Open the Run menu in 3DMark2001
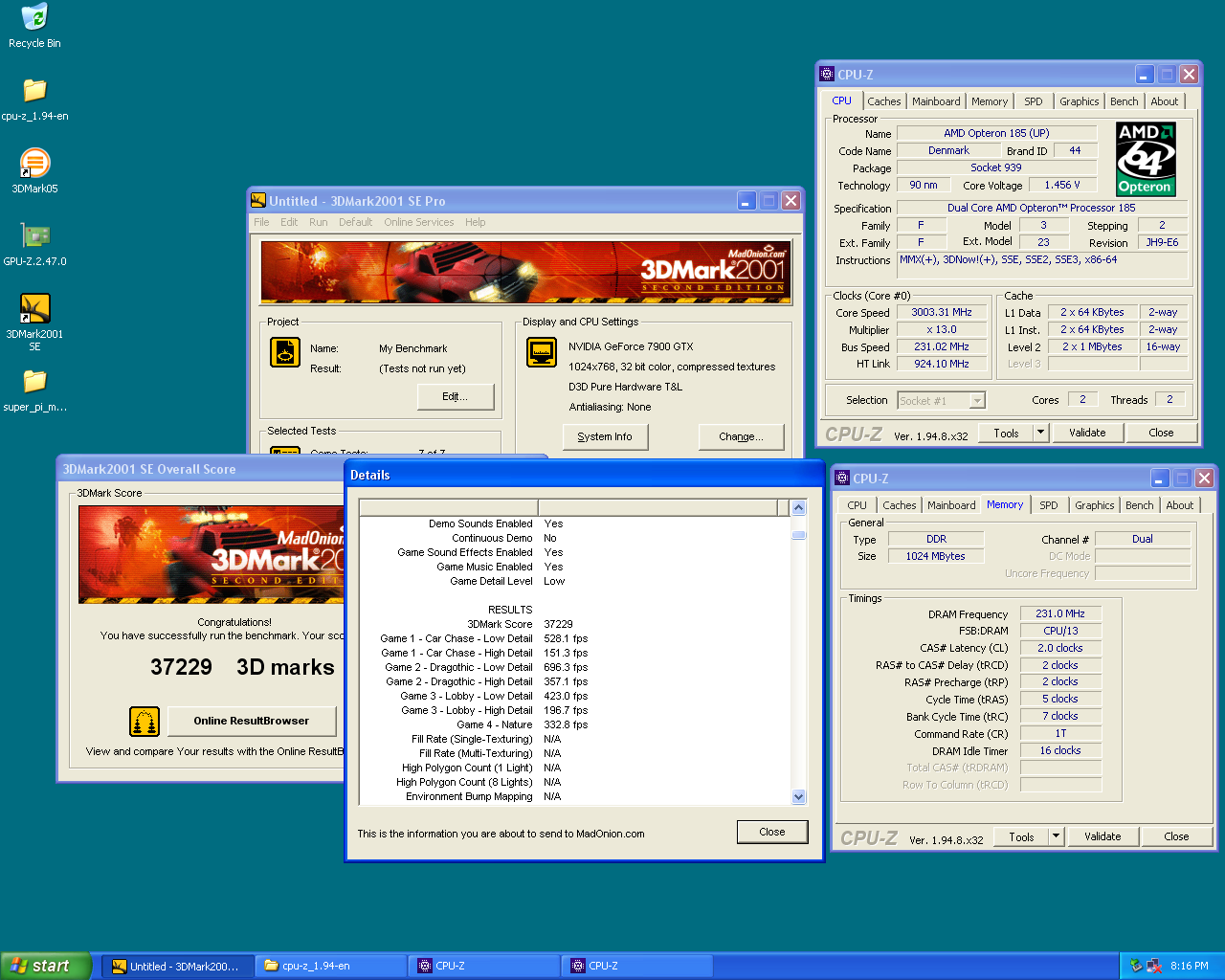This screenshot has height=980, width=1225. [x=318, y=222]
